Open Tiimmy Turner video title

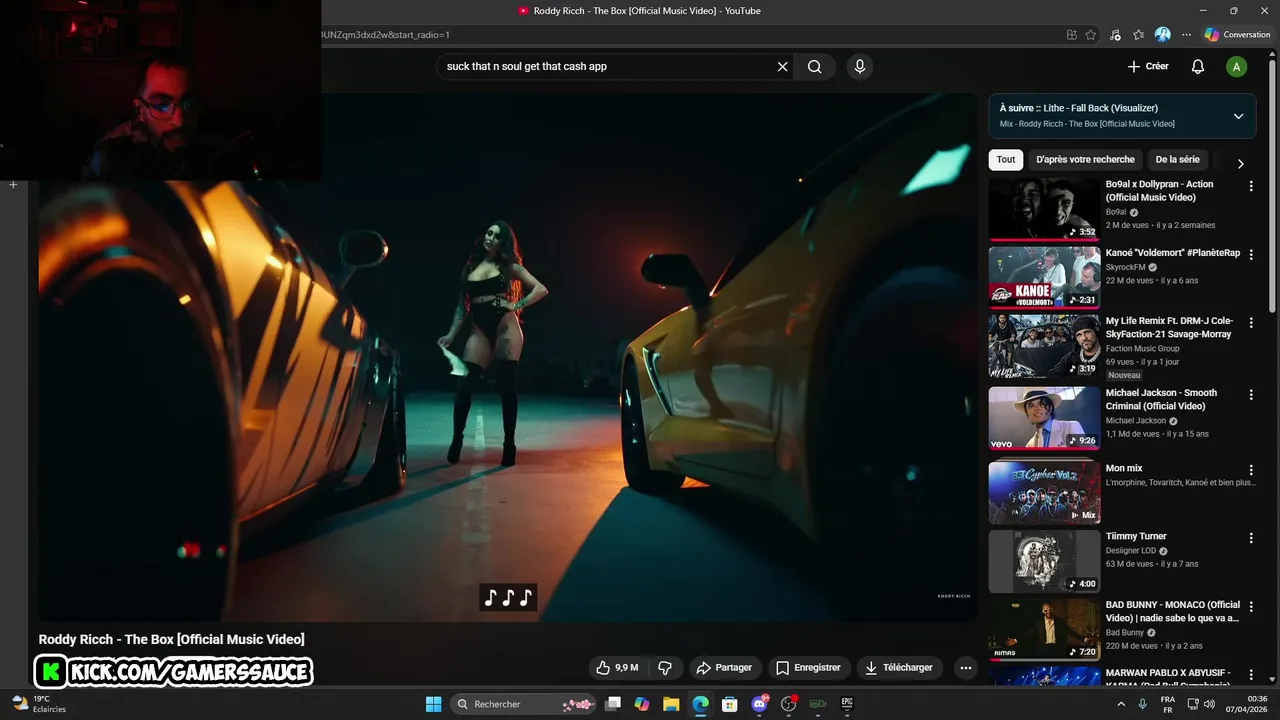1136,536
